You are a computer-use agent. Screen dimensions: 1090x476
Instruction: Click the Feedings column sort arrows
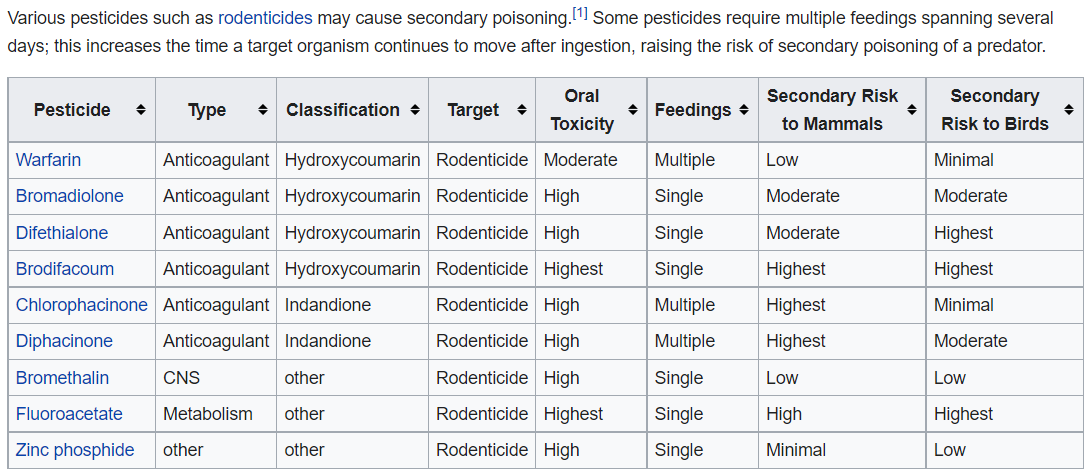point(744,110)
